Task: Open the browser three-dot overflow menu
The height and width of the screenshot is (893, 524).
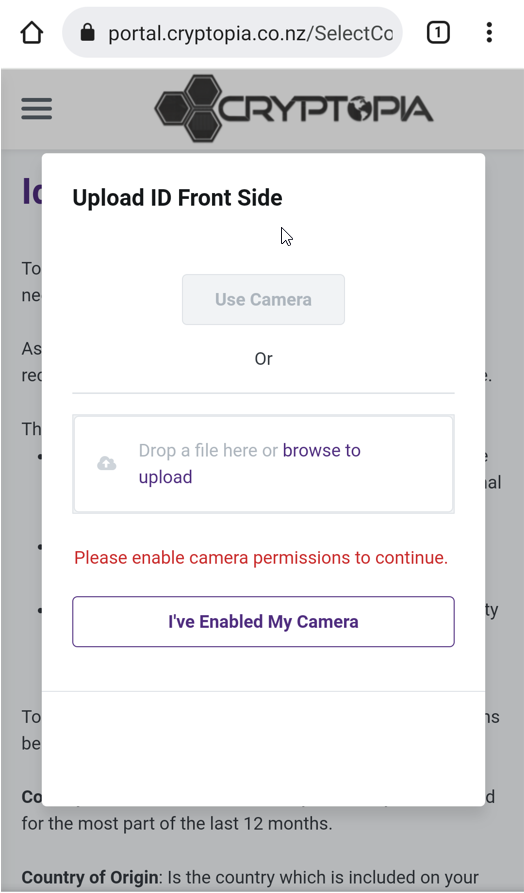Action: pos(489,33)
